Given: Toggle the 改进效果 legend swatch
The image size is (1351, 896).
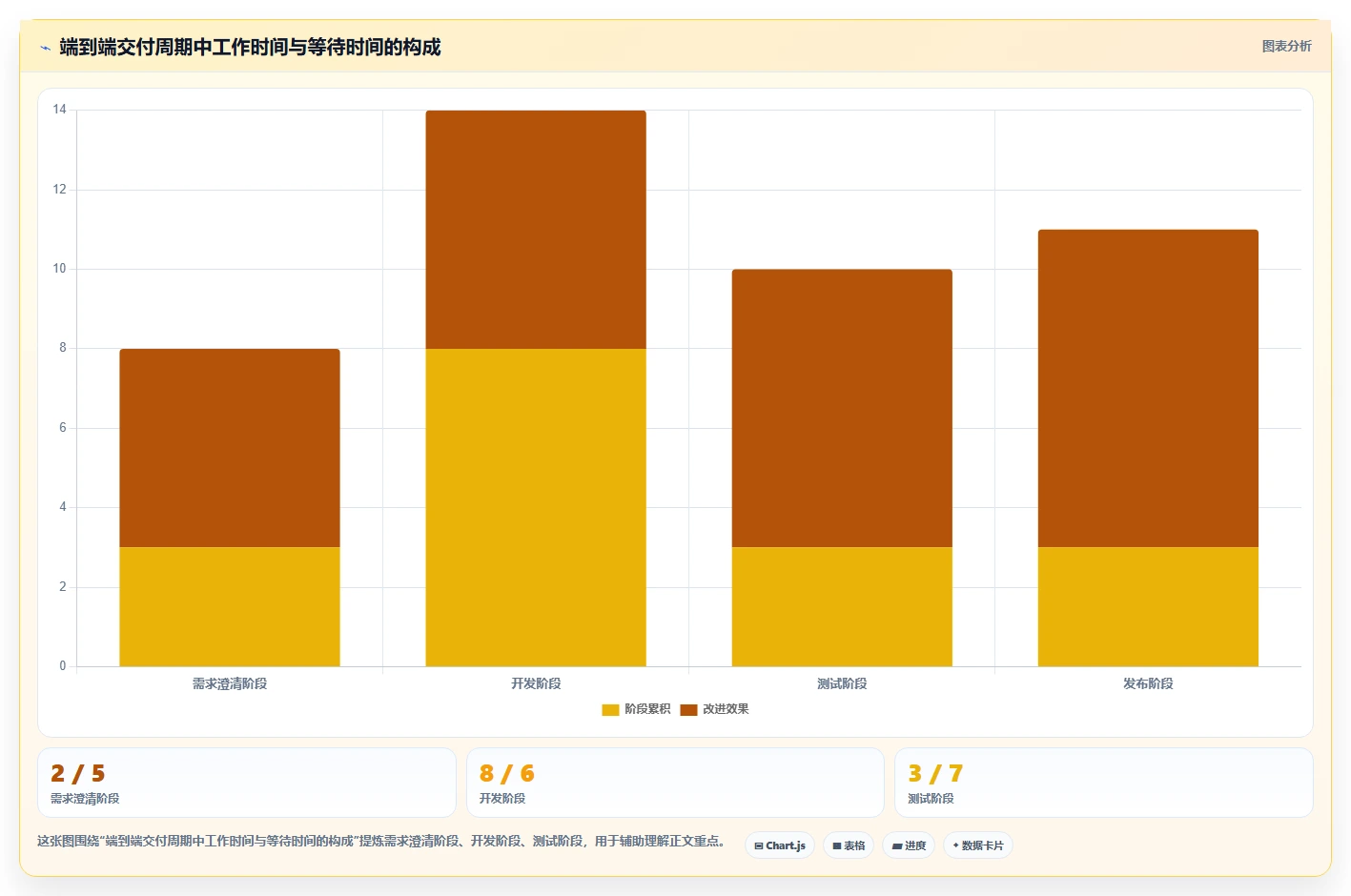Looking at the screenshot, I should (x=688, y=709).
